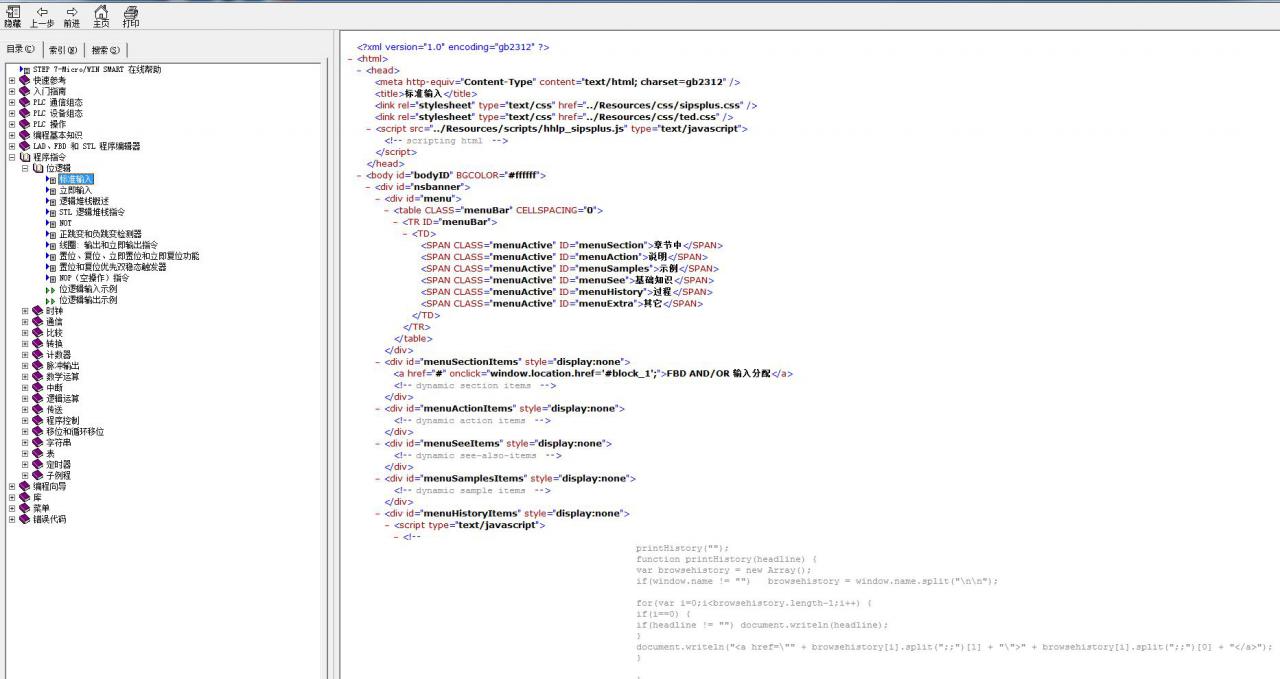
Task: Open the 主页 (Home) house icon
Action: click(101, 13)
